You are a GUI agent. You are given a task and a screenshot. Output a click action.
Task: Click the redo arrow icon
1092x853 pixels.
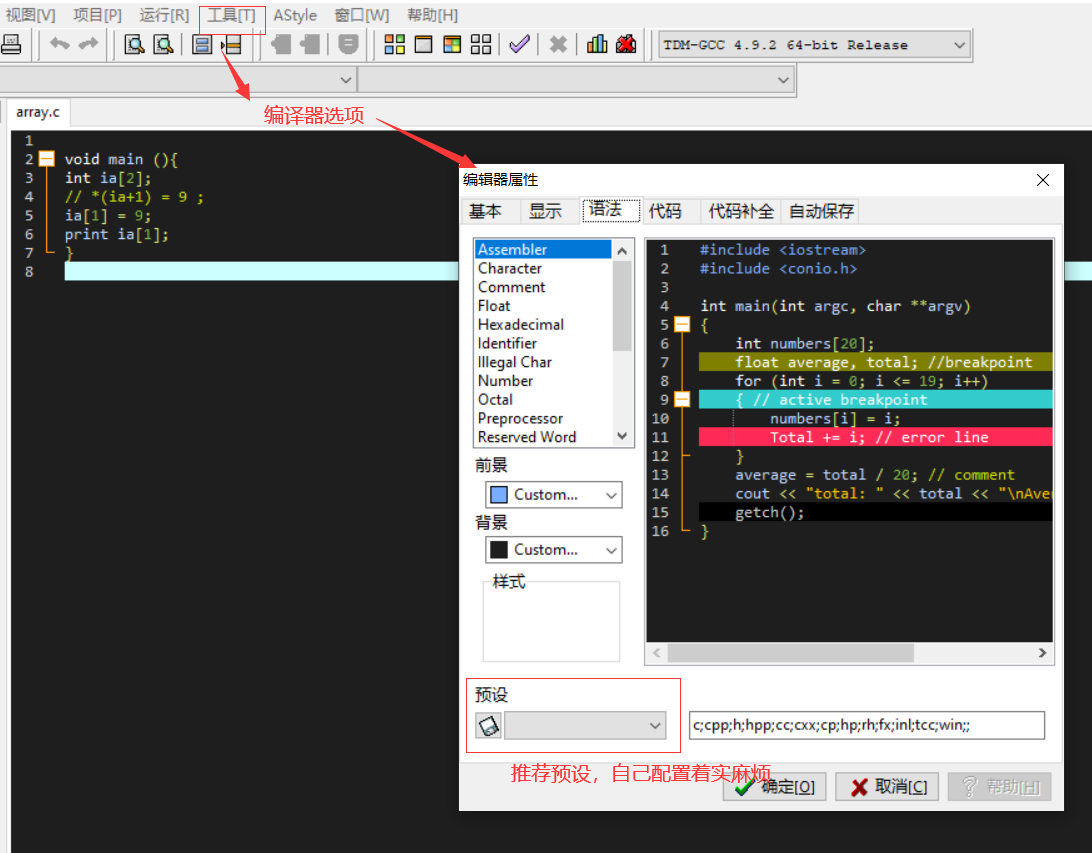click(x=87, y=44)
